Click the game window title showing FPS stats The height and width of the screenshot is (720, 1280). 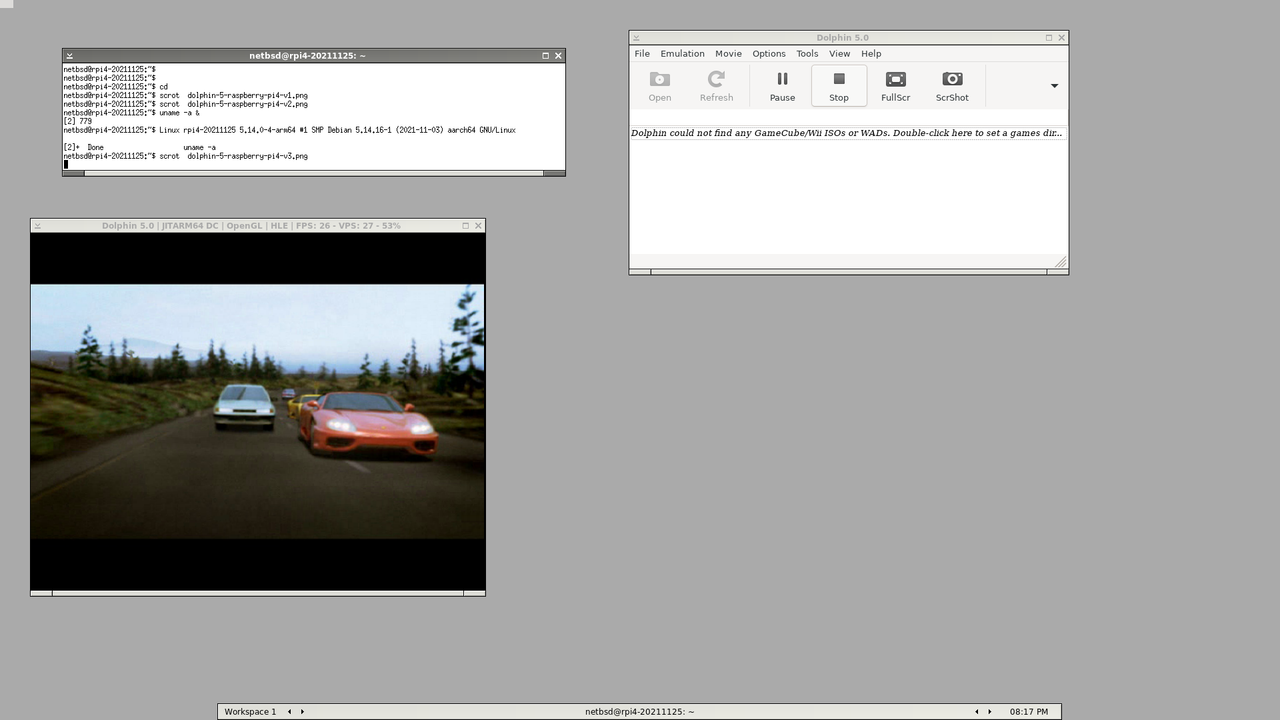(251, 226)
